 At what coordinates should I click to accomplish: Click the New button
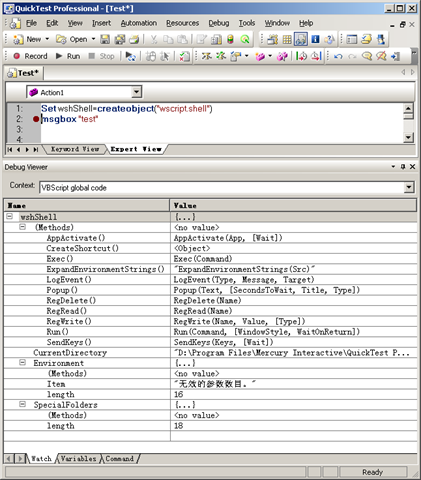27,39
